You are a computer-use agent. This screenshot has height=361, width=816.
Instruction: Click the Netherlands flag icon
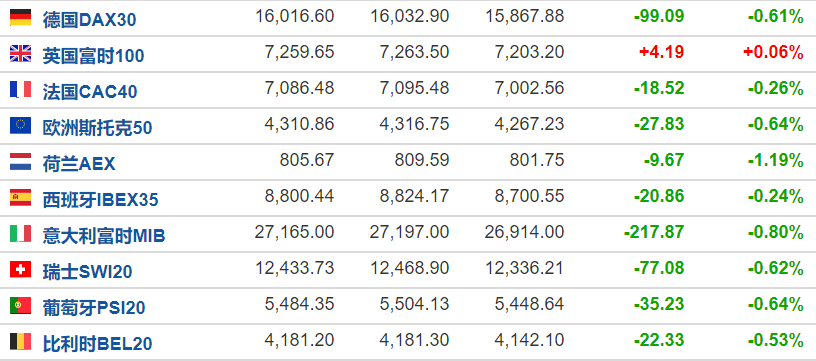pyautogui.click(x=20, y=162)
